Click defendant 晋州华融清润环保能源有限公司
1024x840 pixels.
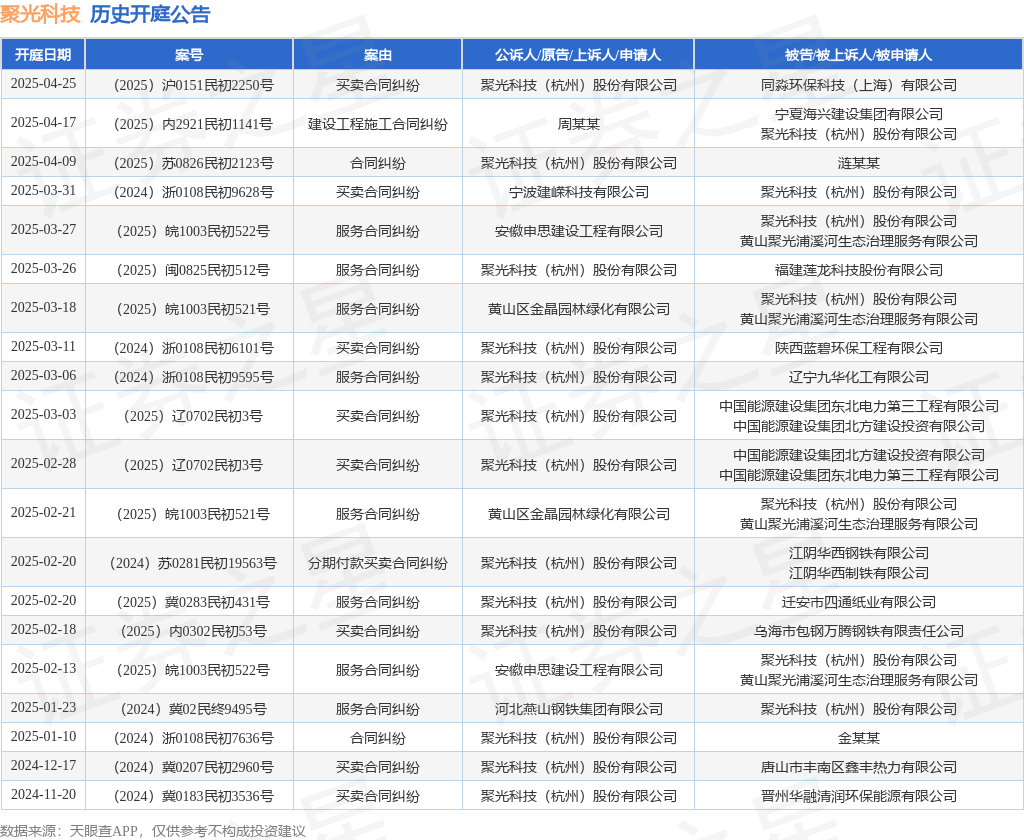click(x=858, y=796)
